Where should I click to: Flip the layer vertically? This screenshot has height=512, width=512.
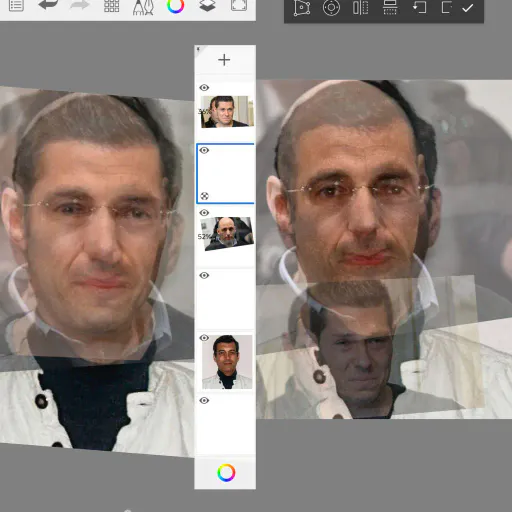pos(390,7)
